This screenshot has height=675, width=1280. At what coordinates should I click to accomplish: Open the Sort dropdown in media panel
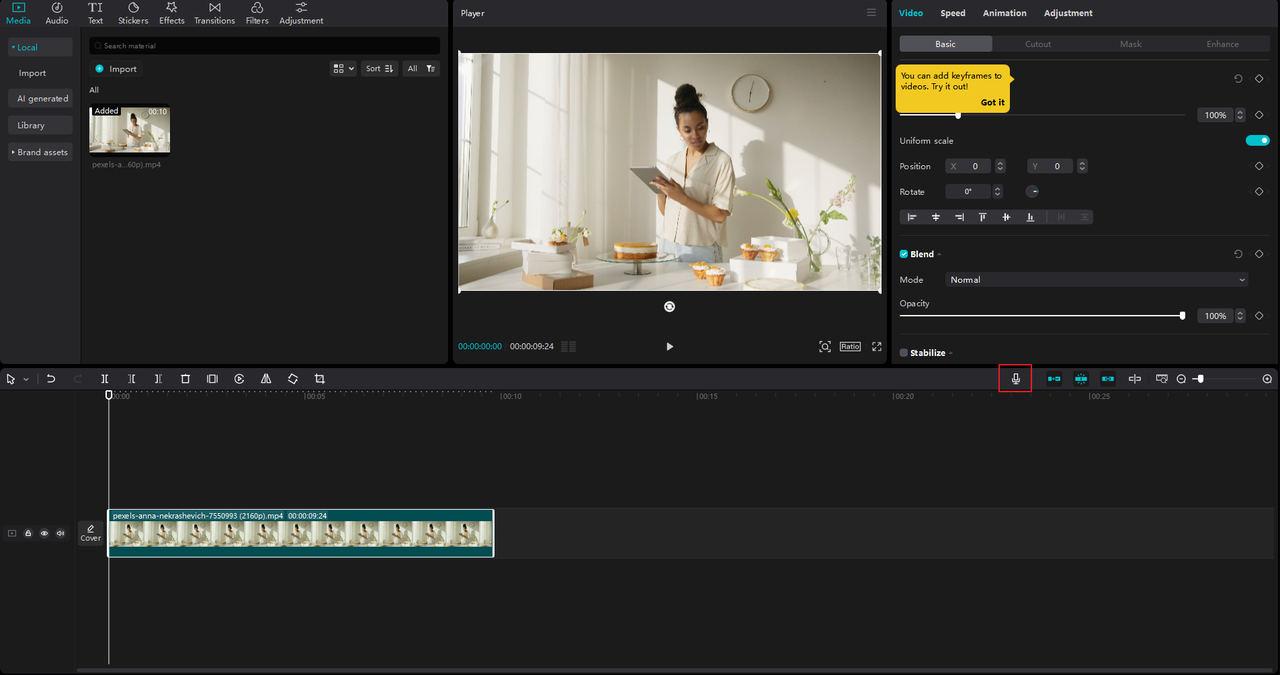380,68
